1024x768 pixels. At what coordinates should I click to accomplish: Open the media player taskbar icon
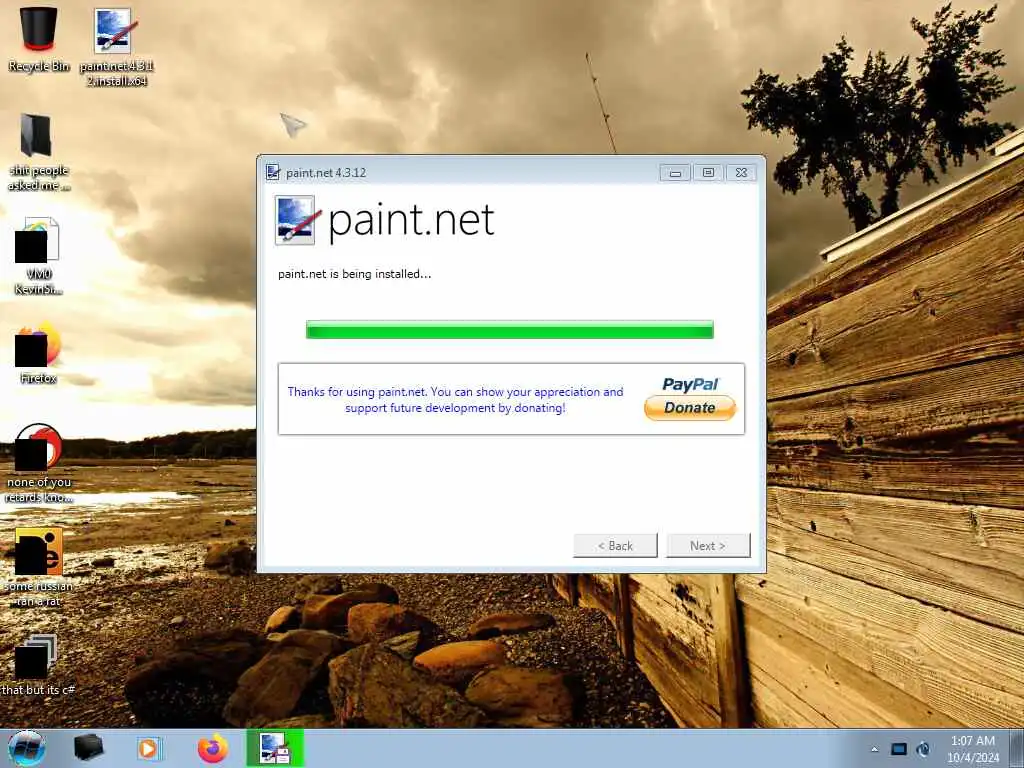[150, 748]
